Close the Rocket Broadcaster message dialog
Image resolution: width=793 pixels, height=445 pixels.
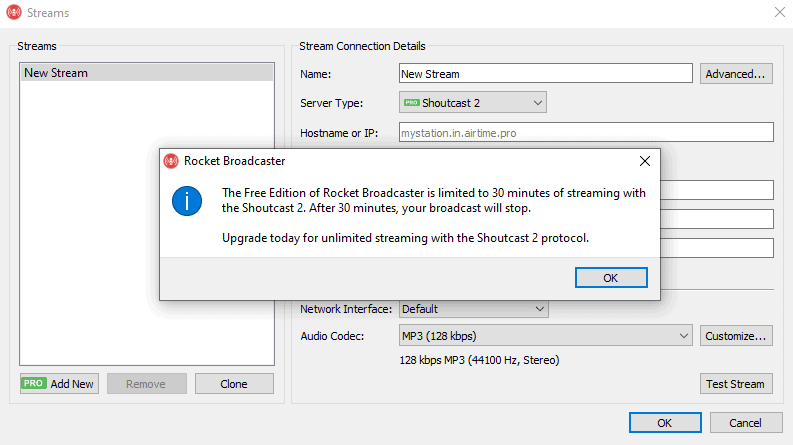tap(644, 161)
